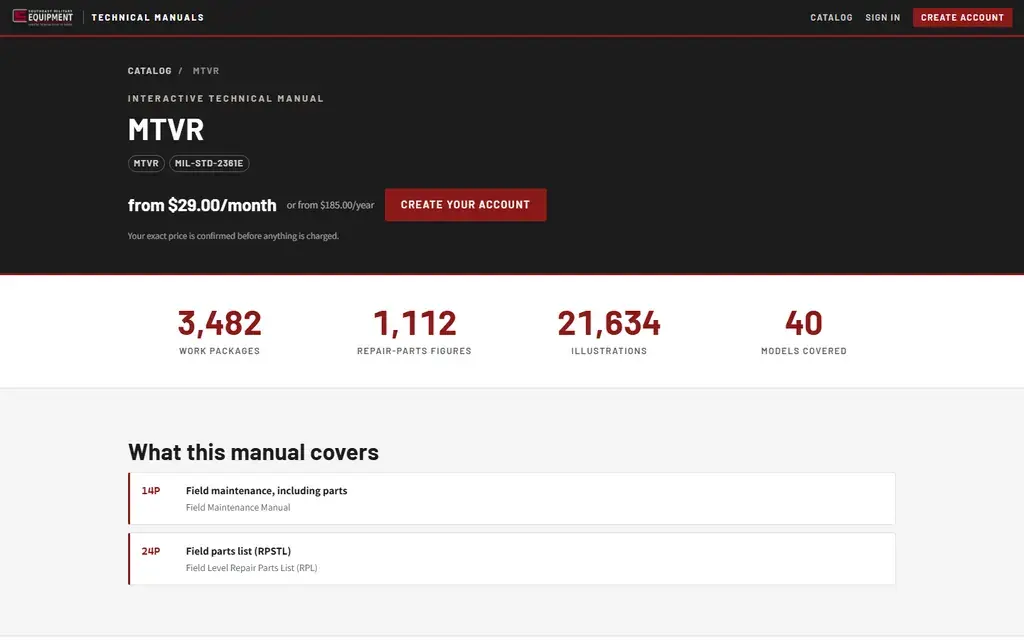
Task: Select the MTVR breadcrumb item
Action: (206, 71)
